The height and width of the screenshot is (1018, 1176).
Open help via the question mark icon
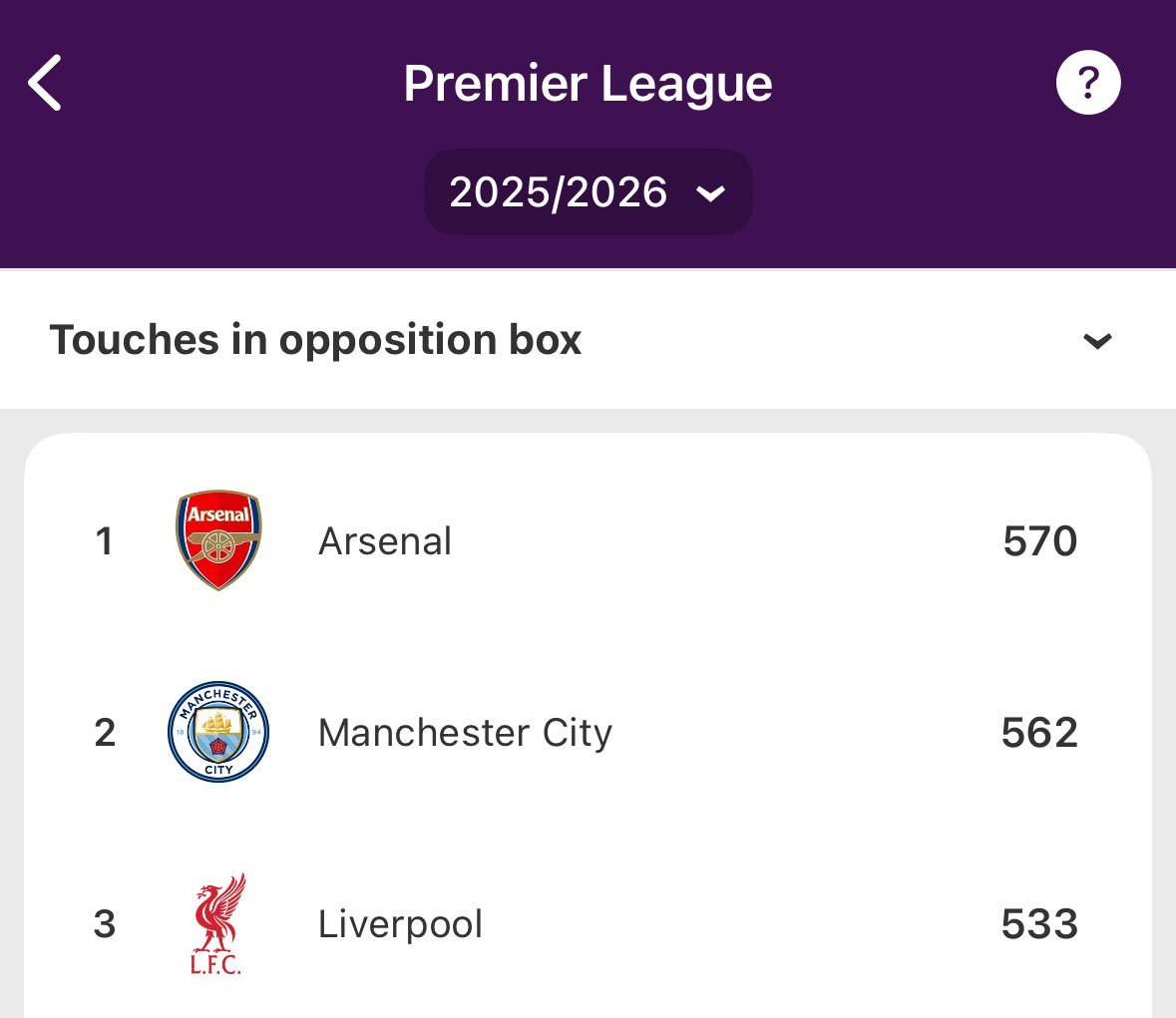(1088, 83)
